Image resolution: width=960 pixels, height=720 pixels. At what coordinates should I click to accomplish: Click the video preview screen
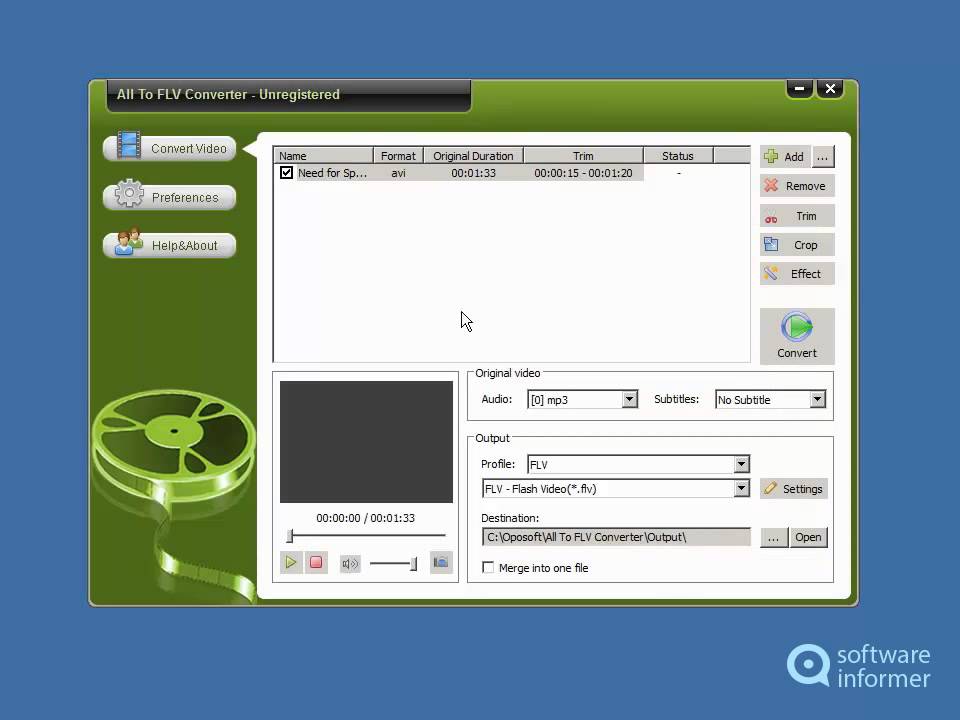(x=366, y=441)
